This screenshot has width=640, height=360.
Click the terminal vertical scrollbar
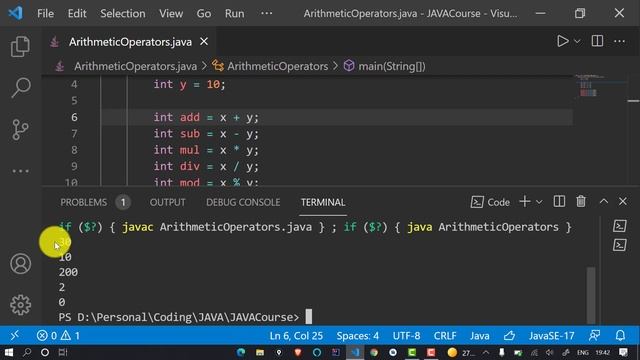591,295
